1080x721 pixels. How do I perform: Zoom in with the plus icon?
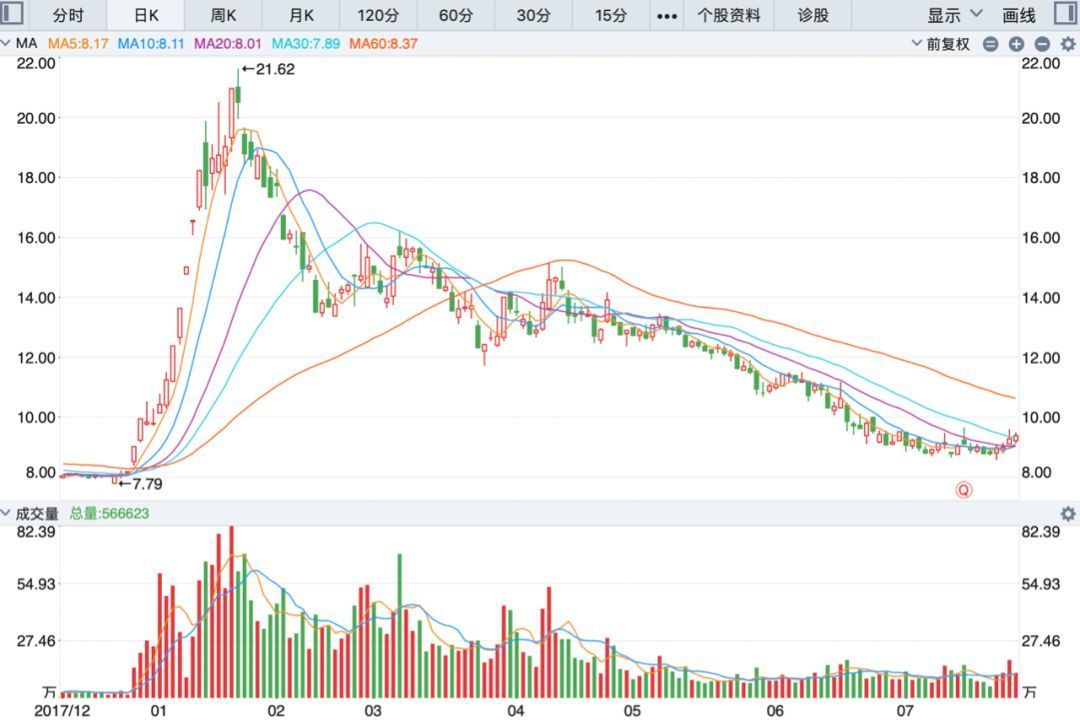(x=1016, y=44)
